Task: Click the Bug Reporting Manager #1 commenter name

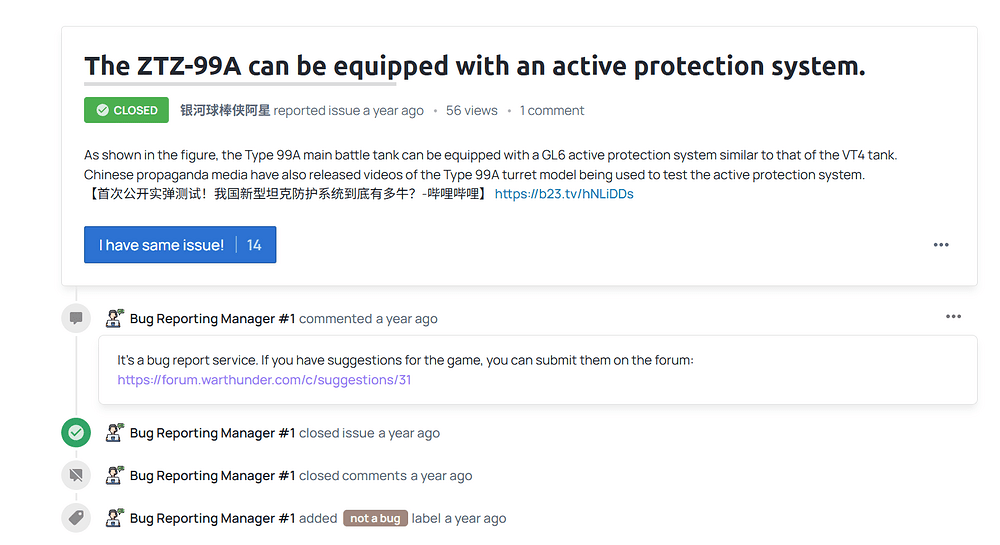Action: tap(212, 319)
